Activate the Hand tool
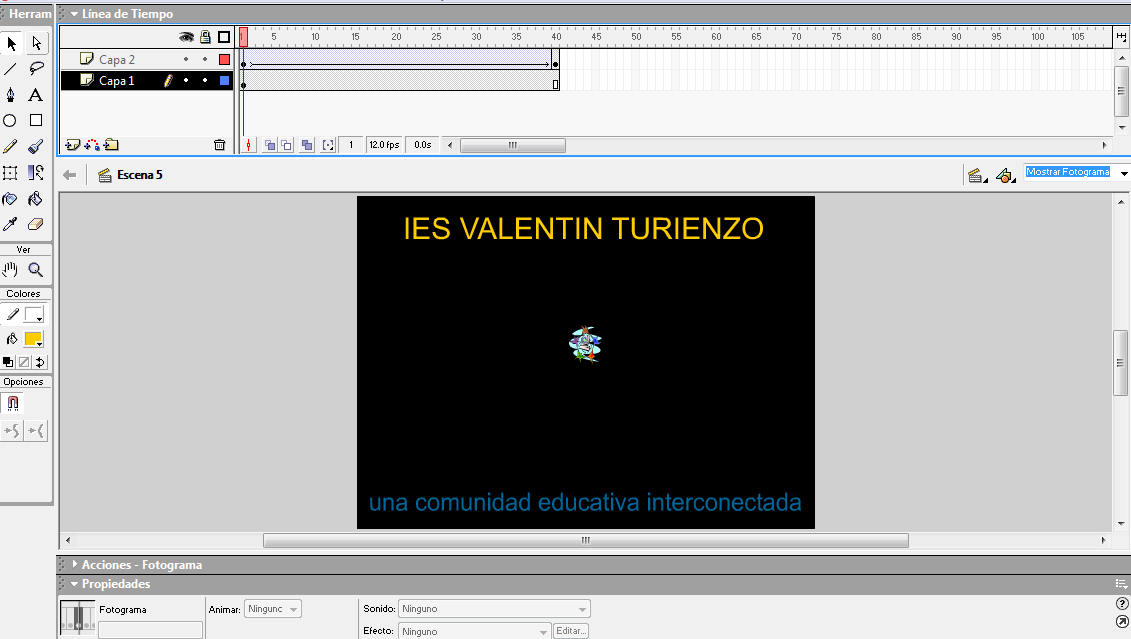 tap(10, 270)
